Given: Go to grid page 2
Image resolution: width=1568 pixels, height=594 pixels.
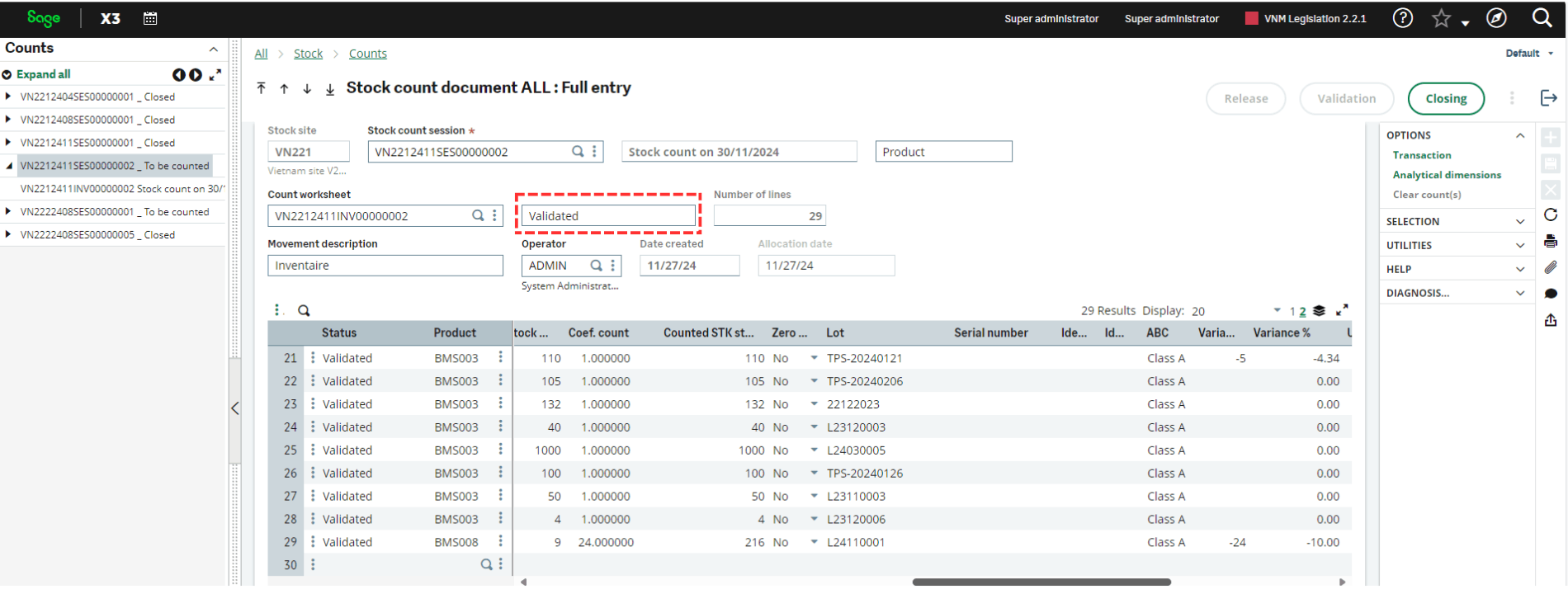Looking at the screenshot, I should point(1303,311).
